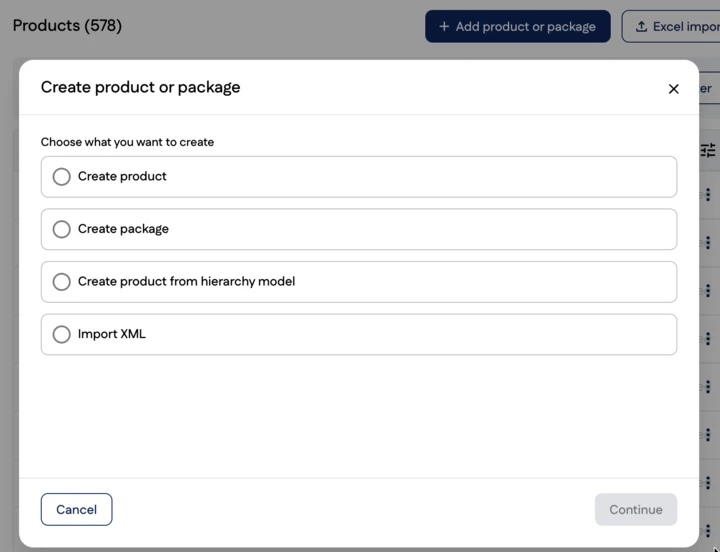Select the Create package radio button
The image size is (720, 552).
(62, 229)
